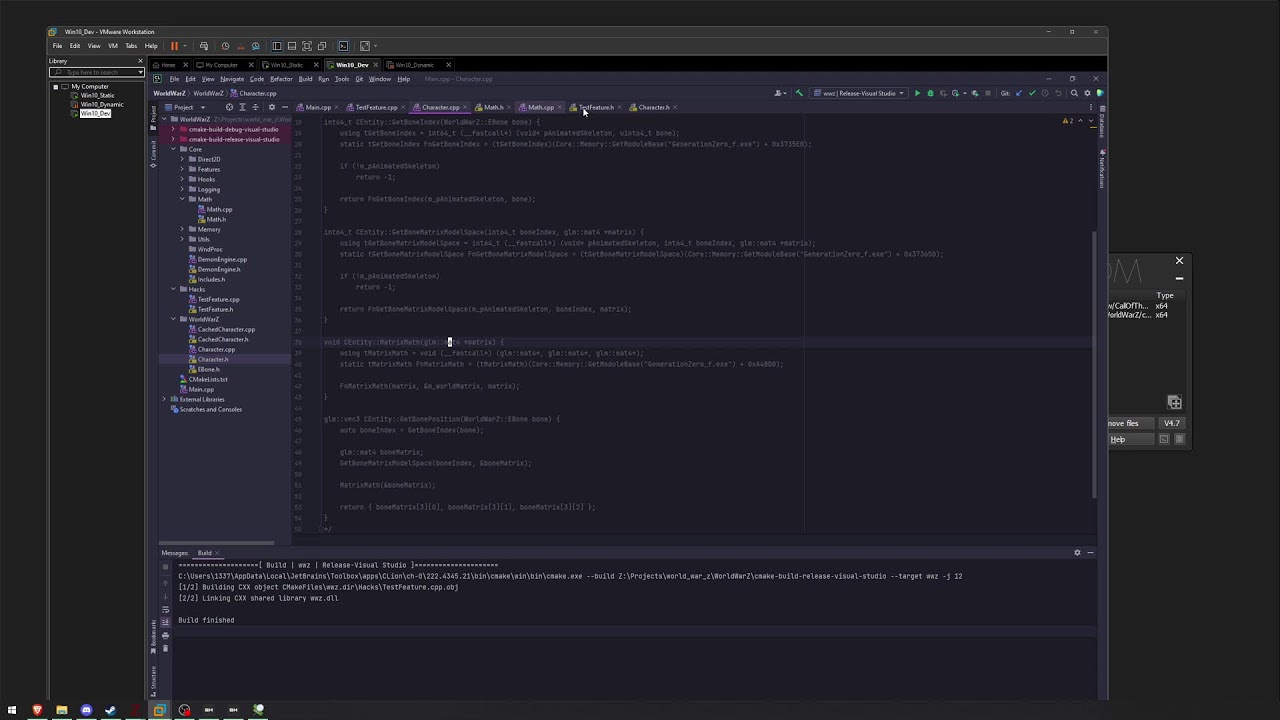Open EBone.h in project tree

pos(208,369)
